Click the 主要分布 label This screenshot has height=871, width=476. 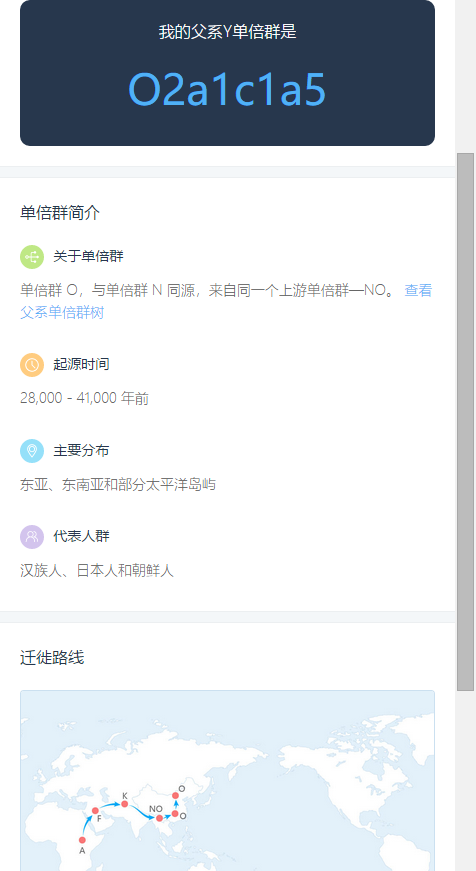coord(81,450)
